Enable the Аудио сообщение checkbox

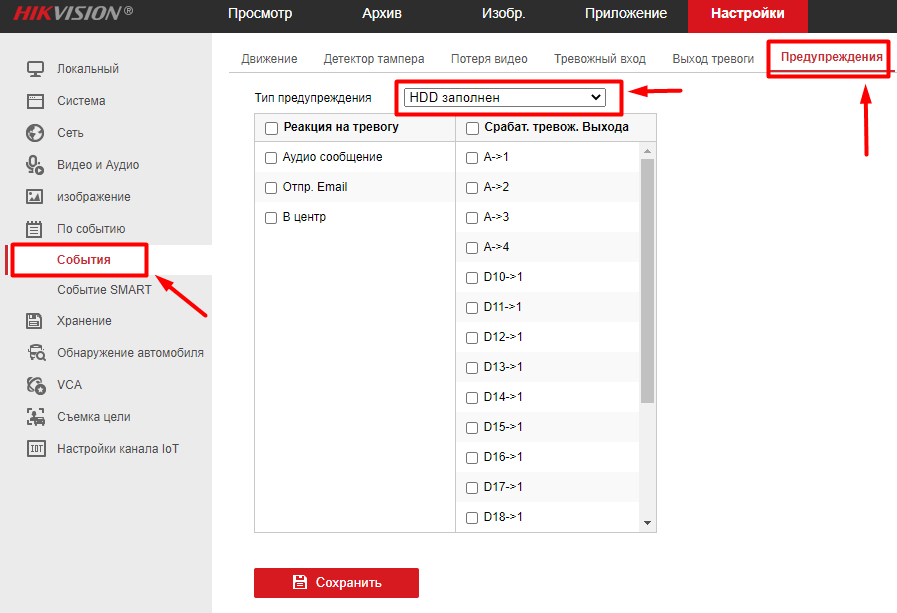pos(271,158)
